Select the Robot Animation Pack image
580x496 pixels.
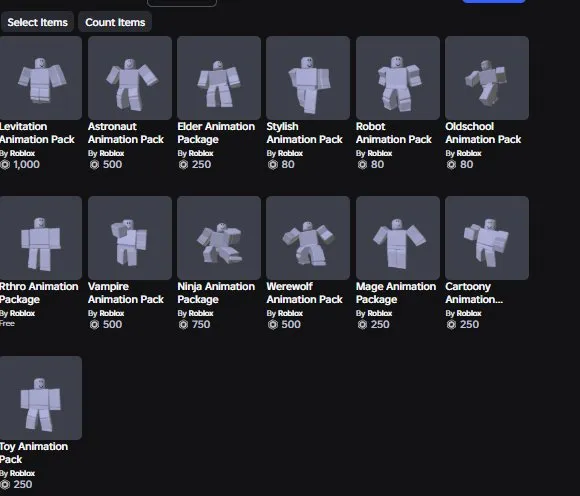pyautogui.click(x=398, y=78)
